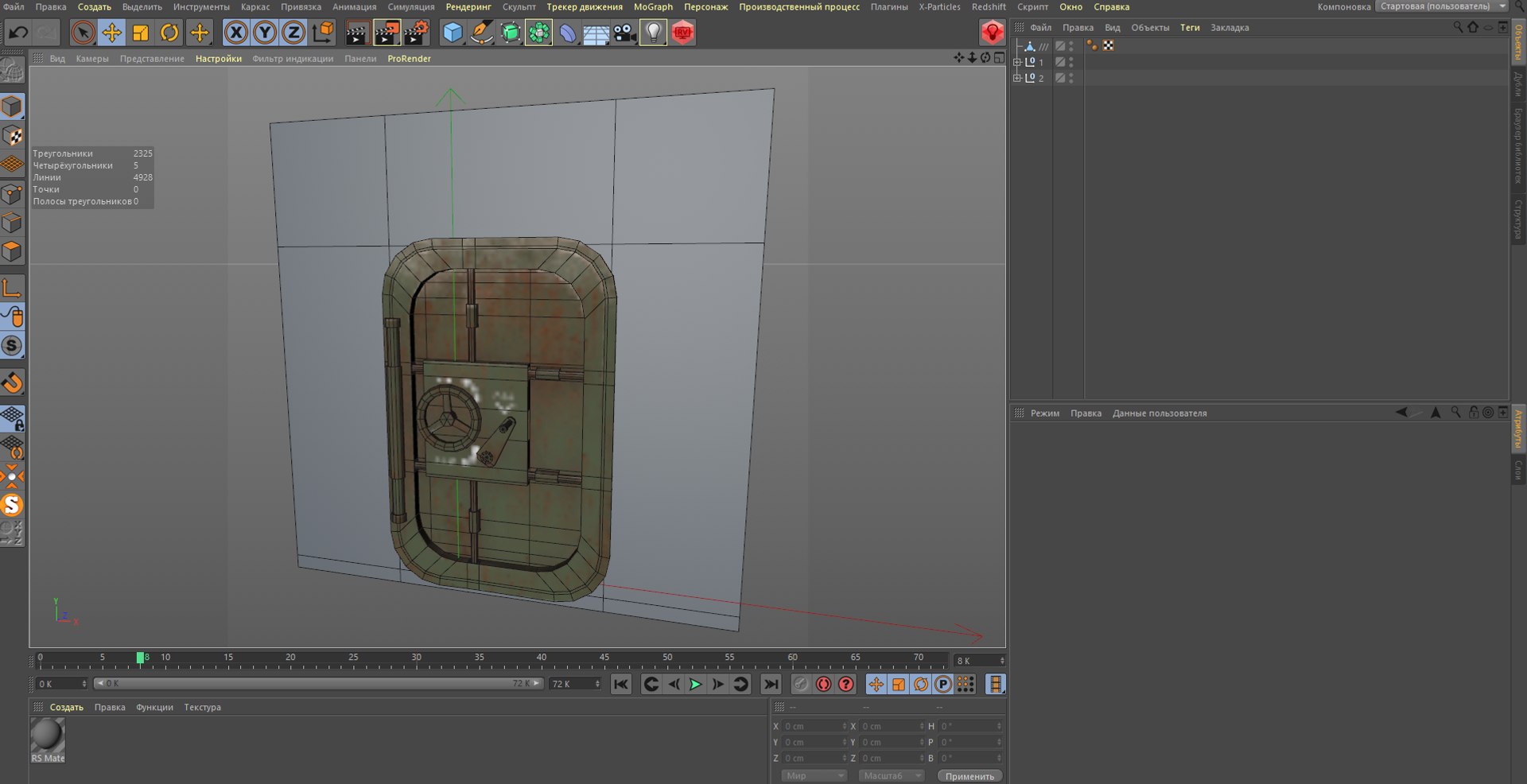The width and height of the screenshot is (1527, 784).
Task: Switch to Polygons mode
Action: tap(12, 252)
